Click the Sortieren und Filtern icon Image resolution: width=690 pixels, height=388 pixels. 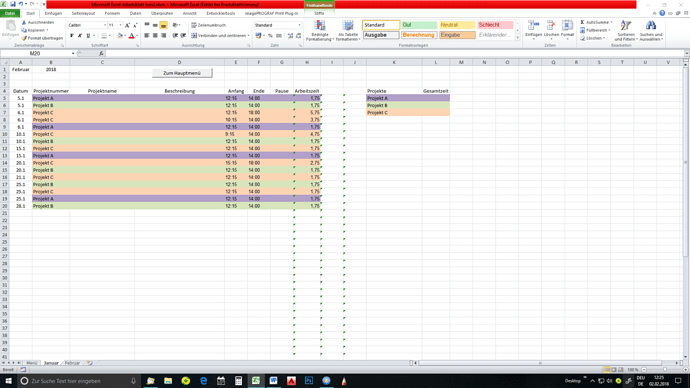click(x=626, y=26)
